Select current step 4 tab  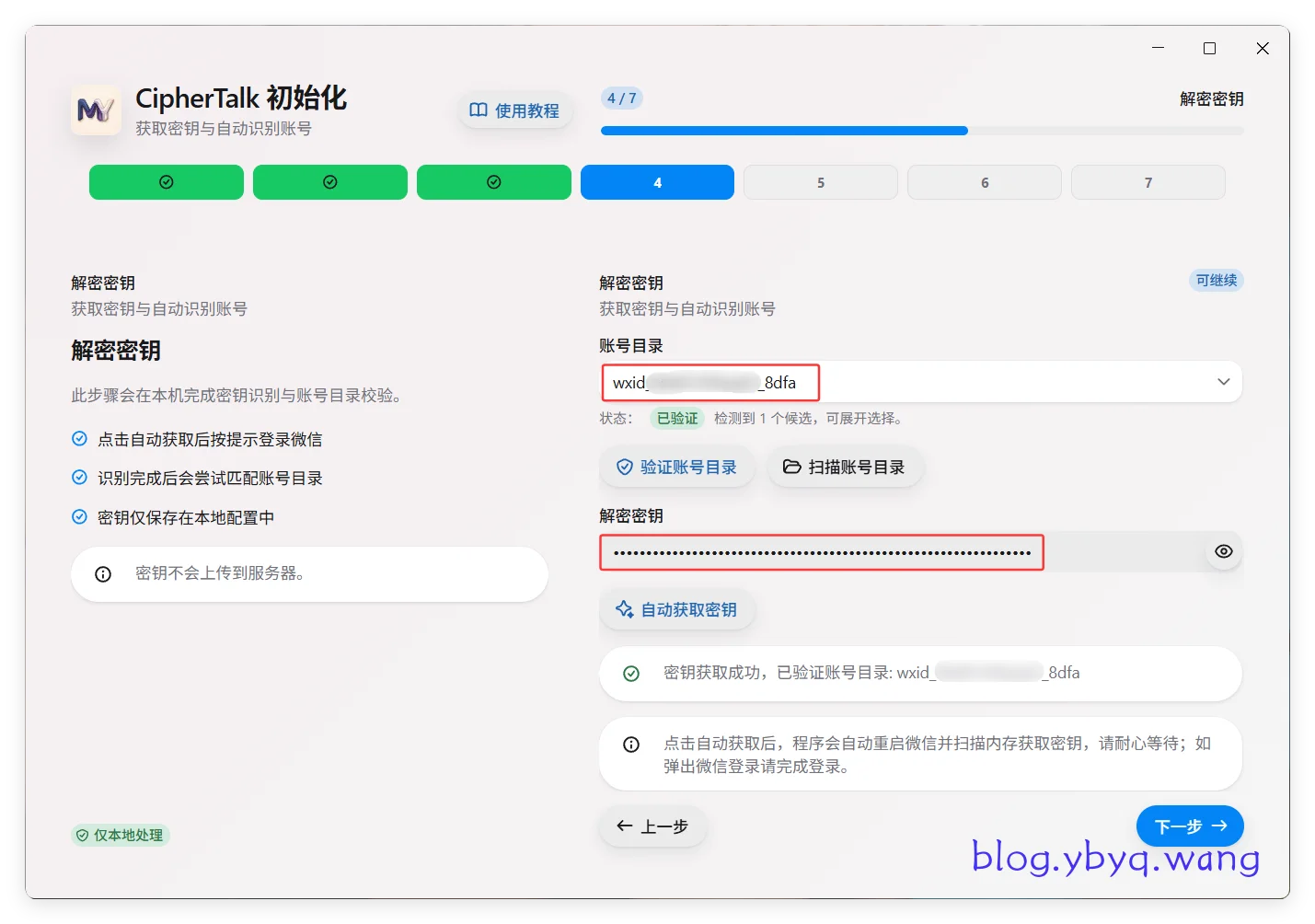point(657,182)
